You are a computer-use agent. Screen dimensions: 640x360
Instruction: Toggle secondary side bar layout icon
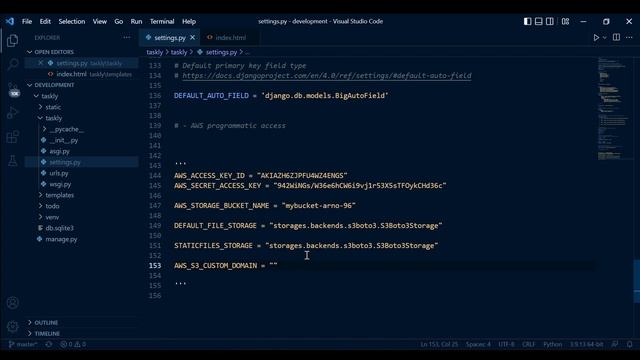click(550, 21)
